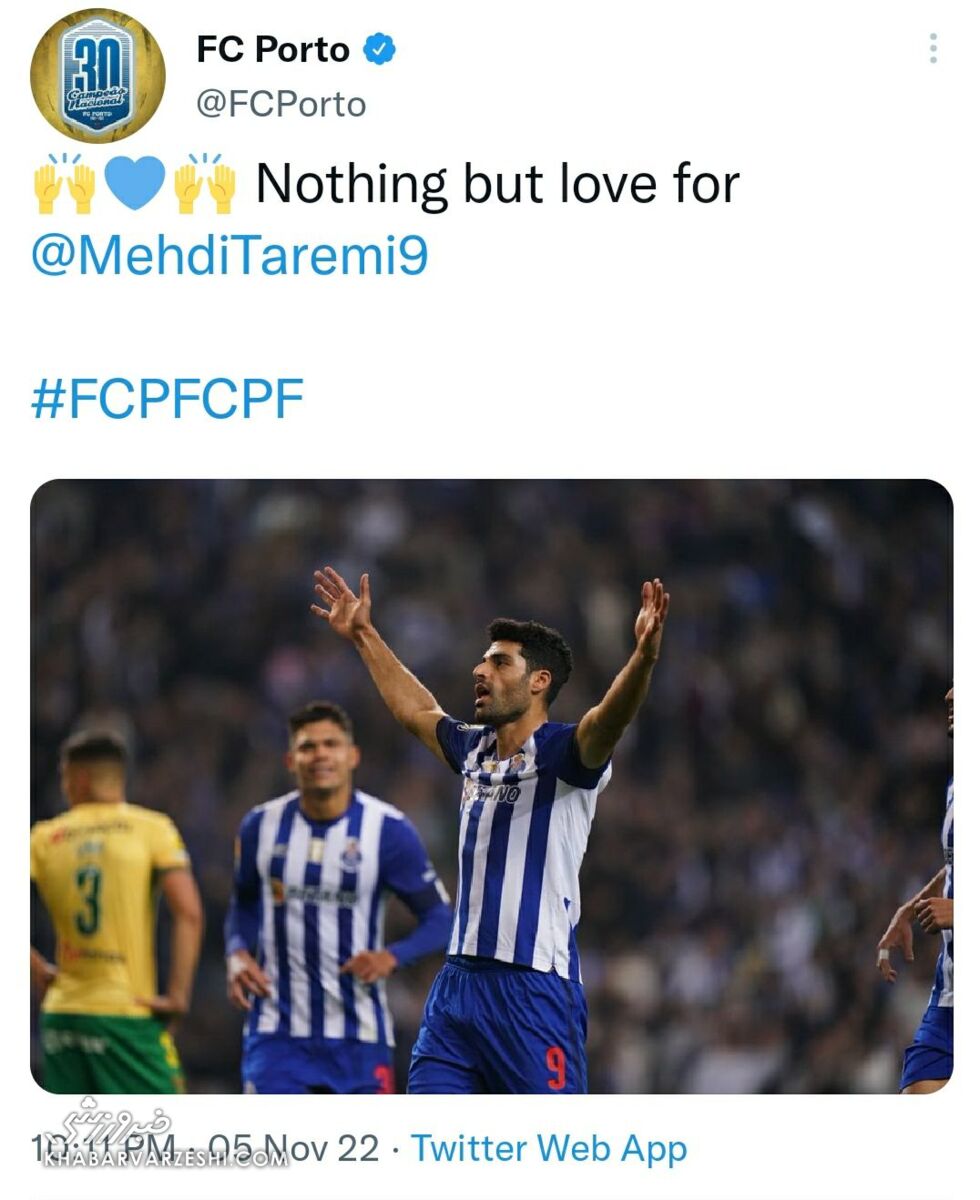This screenshot has width=980, height=1200.
Task: Click the red number 9 on the shorts
Action: tap(556, 1067)
